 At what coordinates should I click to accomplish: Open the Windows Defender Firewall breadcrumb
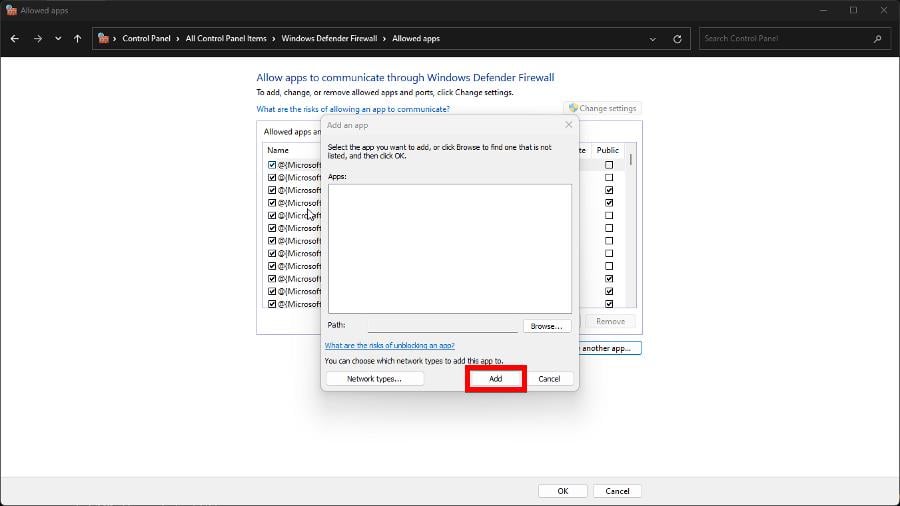point(329,38)
